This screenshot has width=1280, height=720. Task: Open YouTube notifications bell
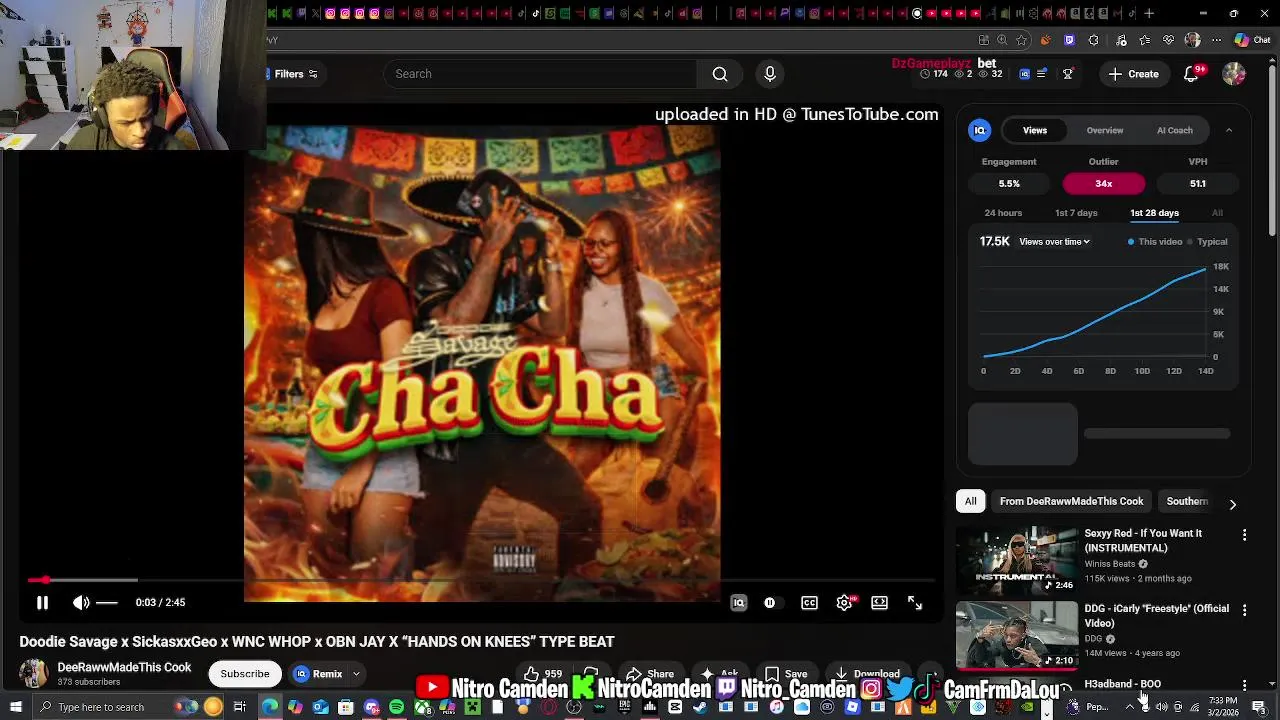point(1191,74)
